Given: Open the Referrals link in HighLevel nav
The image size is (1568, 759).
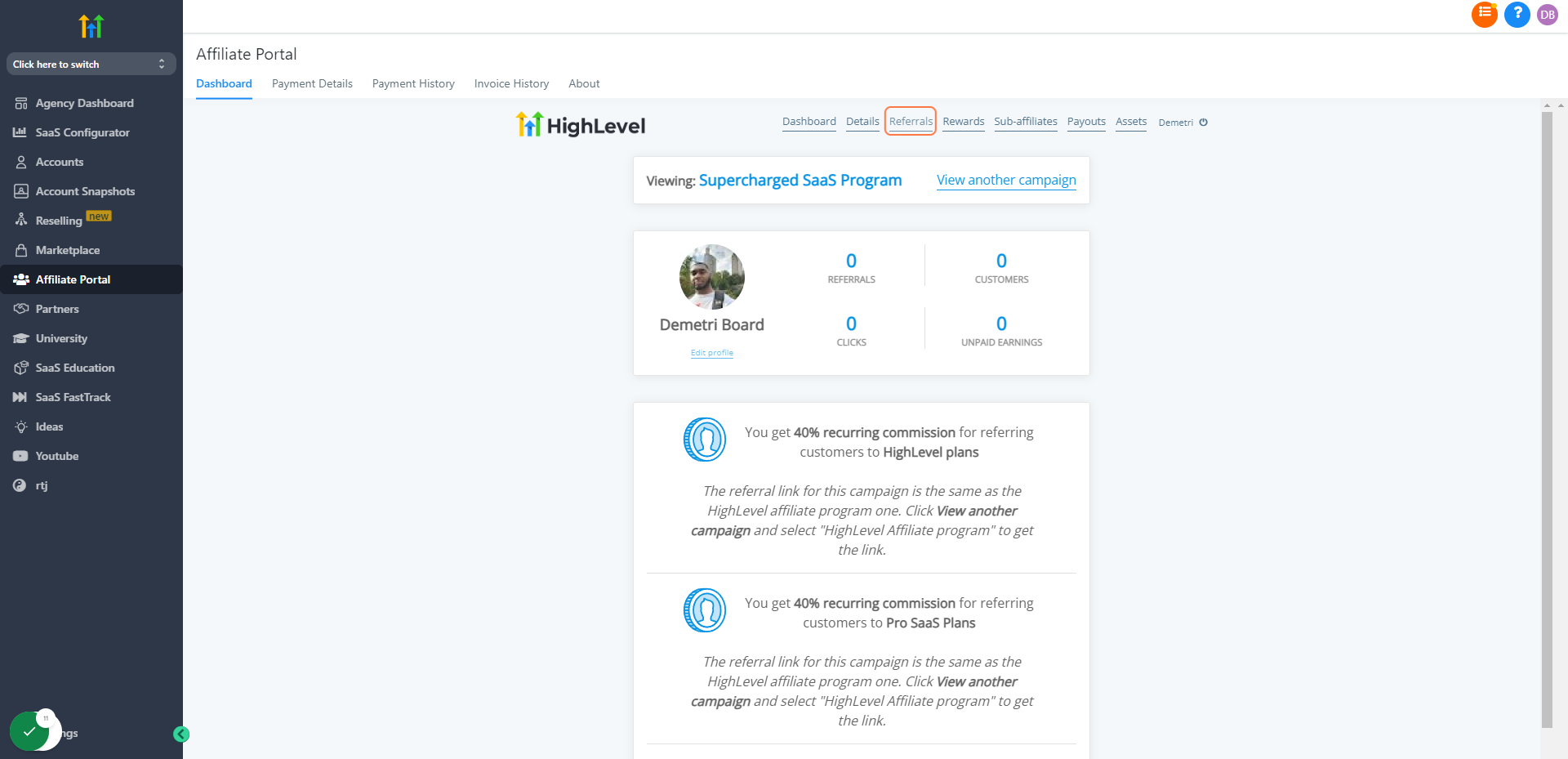Looking at the screenshot, I should click(911, 122).
